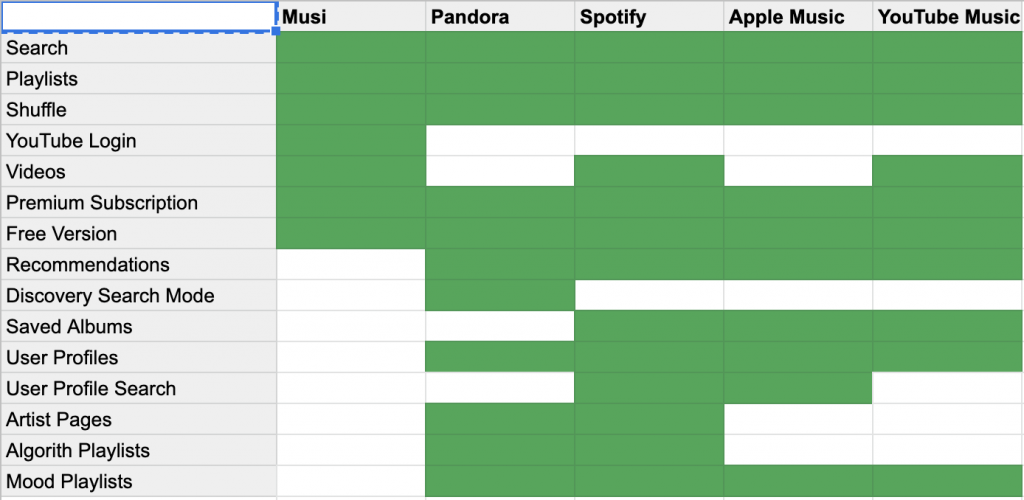Select the Pandora column header cell

(x=500, y=16)
